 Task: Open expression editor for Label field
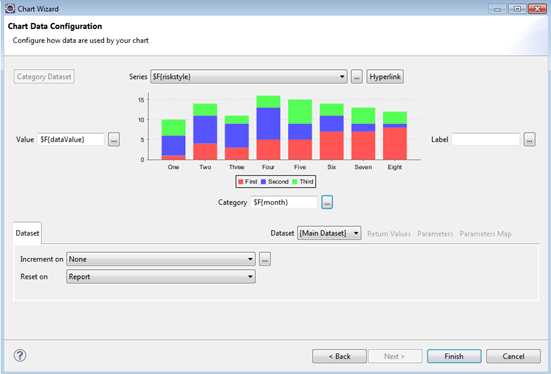pos(530,140)
